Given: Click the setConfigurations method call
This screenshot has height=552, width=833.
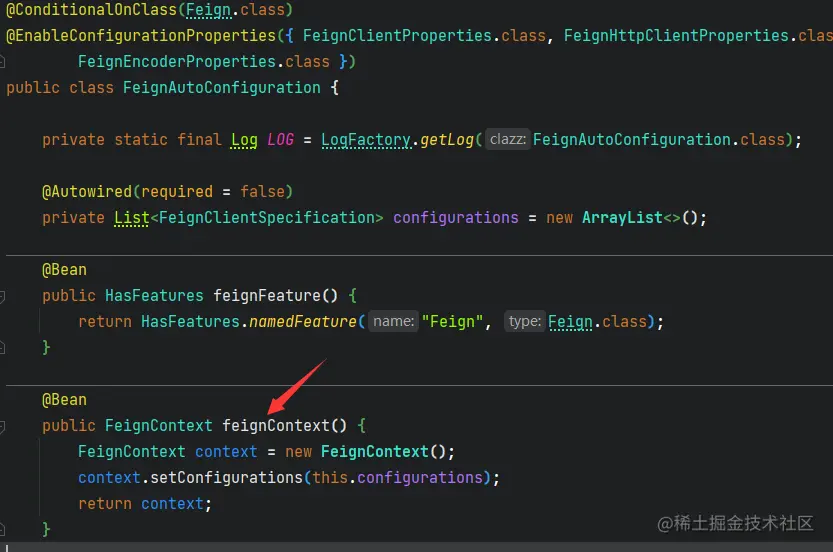Looking at the screenshot, I should (226, 478).
